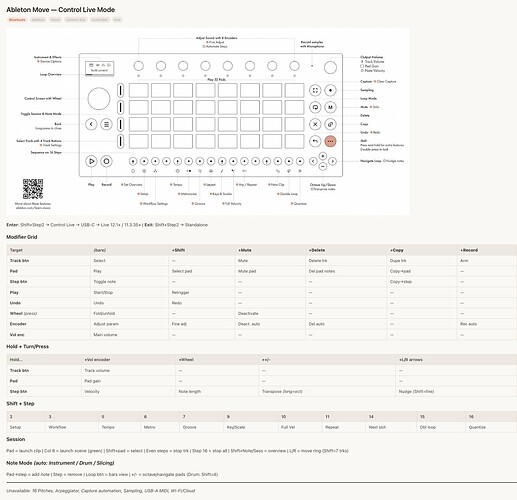Click the octave down minus button

tap(322, 166)
